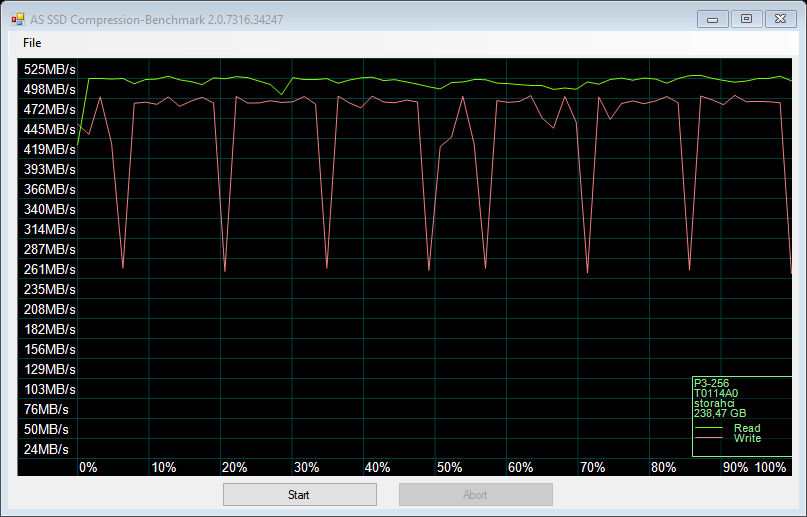Click the Read entry in the legend
This screenshot has width=807, height=517.
tap(746, 428)
